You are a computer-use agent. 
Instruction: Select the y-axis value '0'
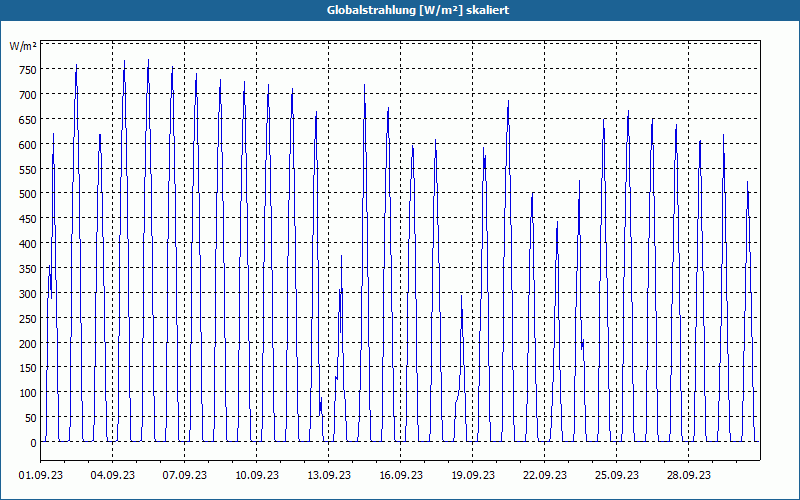coord(33,443)
